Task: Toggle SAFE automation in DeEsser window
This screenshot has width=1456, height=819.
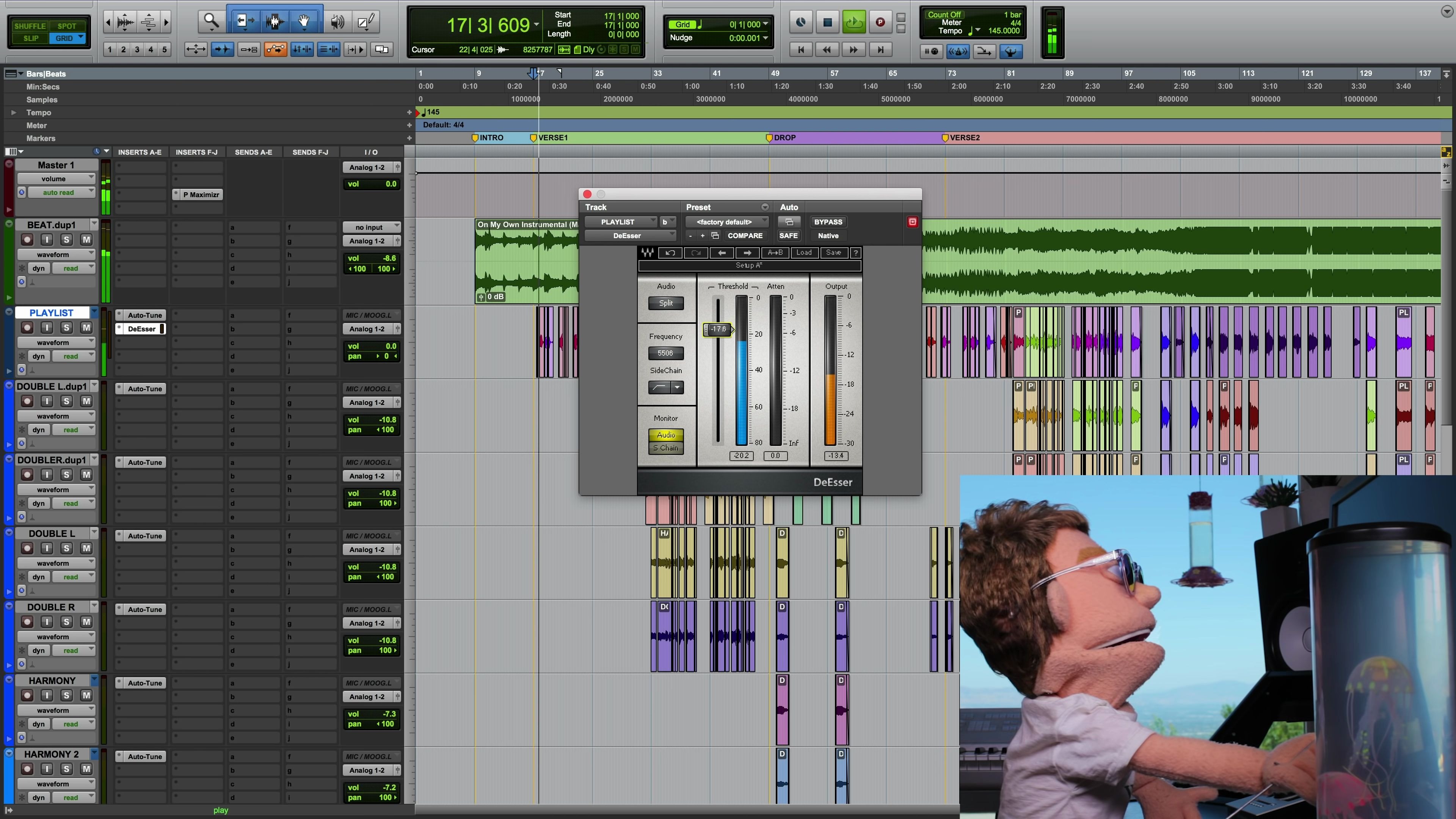Action: [x=789, y=236]
